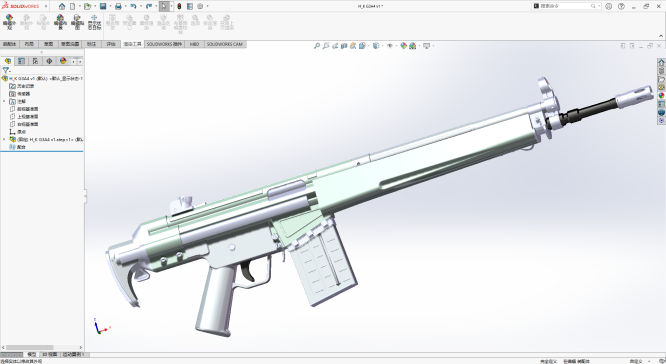This screenshot has width=666, height=364.
Task: Collapse the ribbon with the chevron arrow
Action: (661, 36)
